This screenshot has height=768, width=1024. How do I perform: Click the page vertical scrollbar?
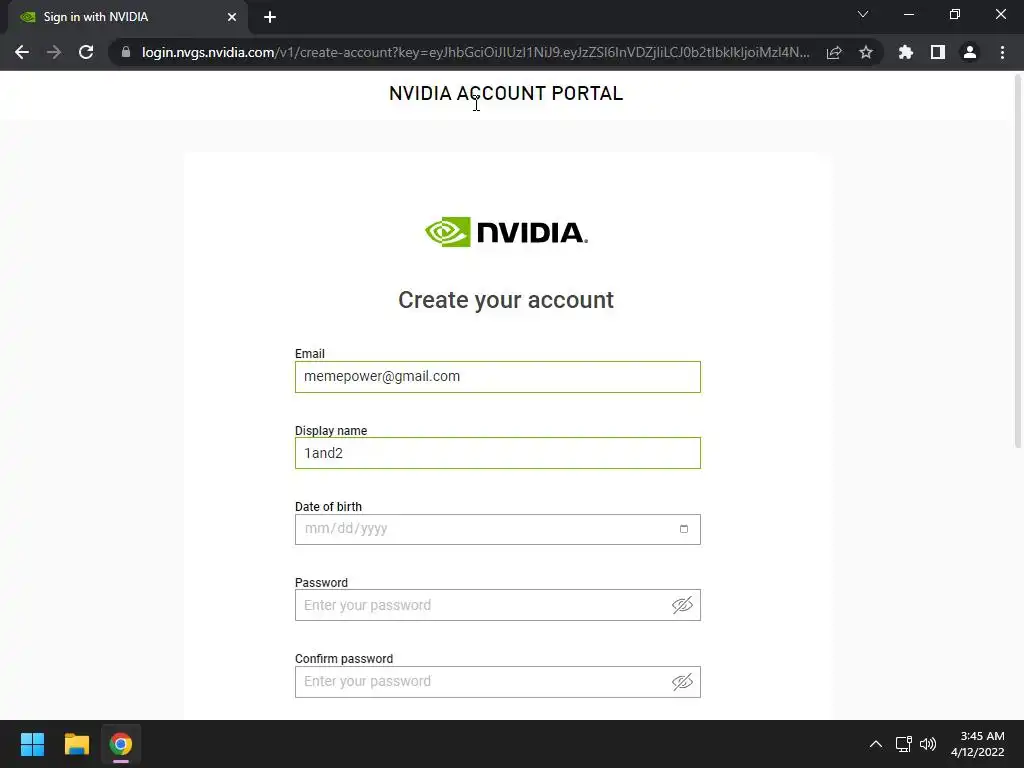1017,261
